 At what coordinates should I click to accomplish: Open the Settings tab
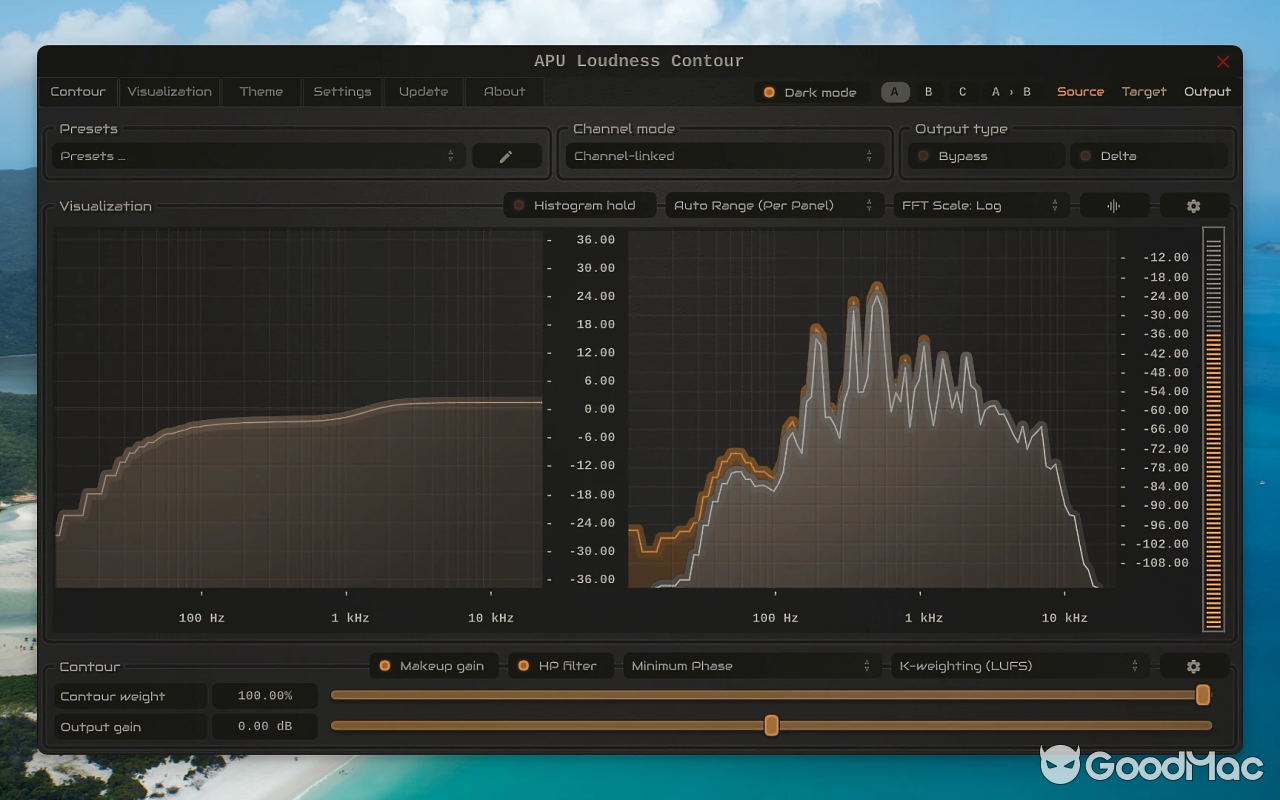tap(342, 91)
